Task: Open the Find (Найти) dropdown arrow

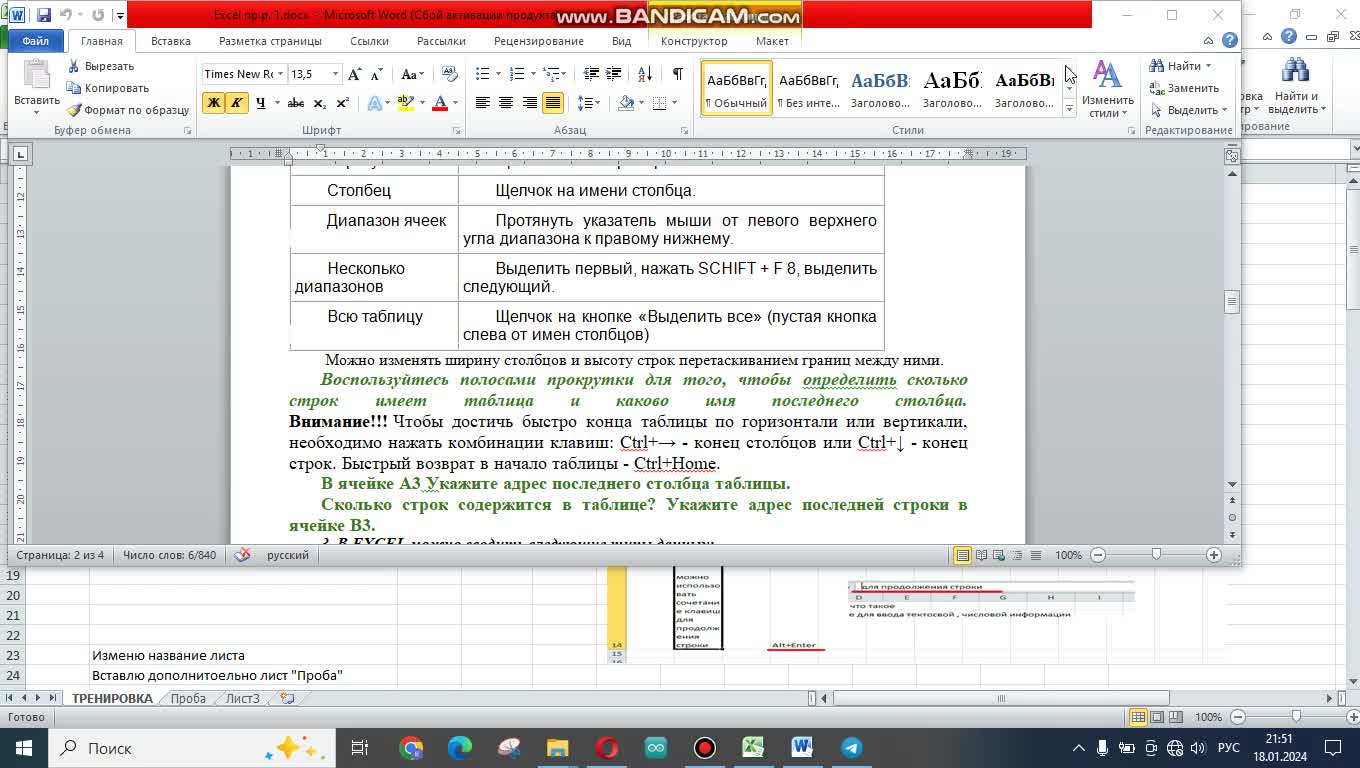Action: [1208, 66]
